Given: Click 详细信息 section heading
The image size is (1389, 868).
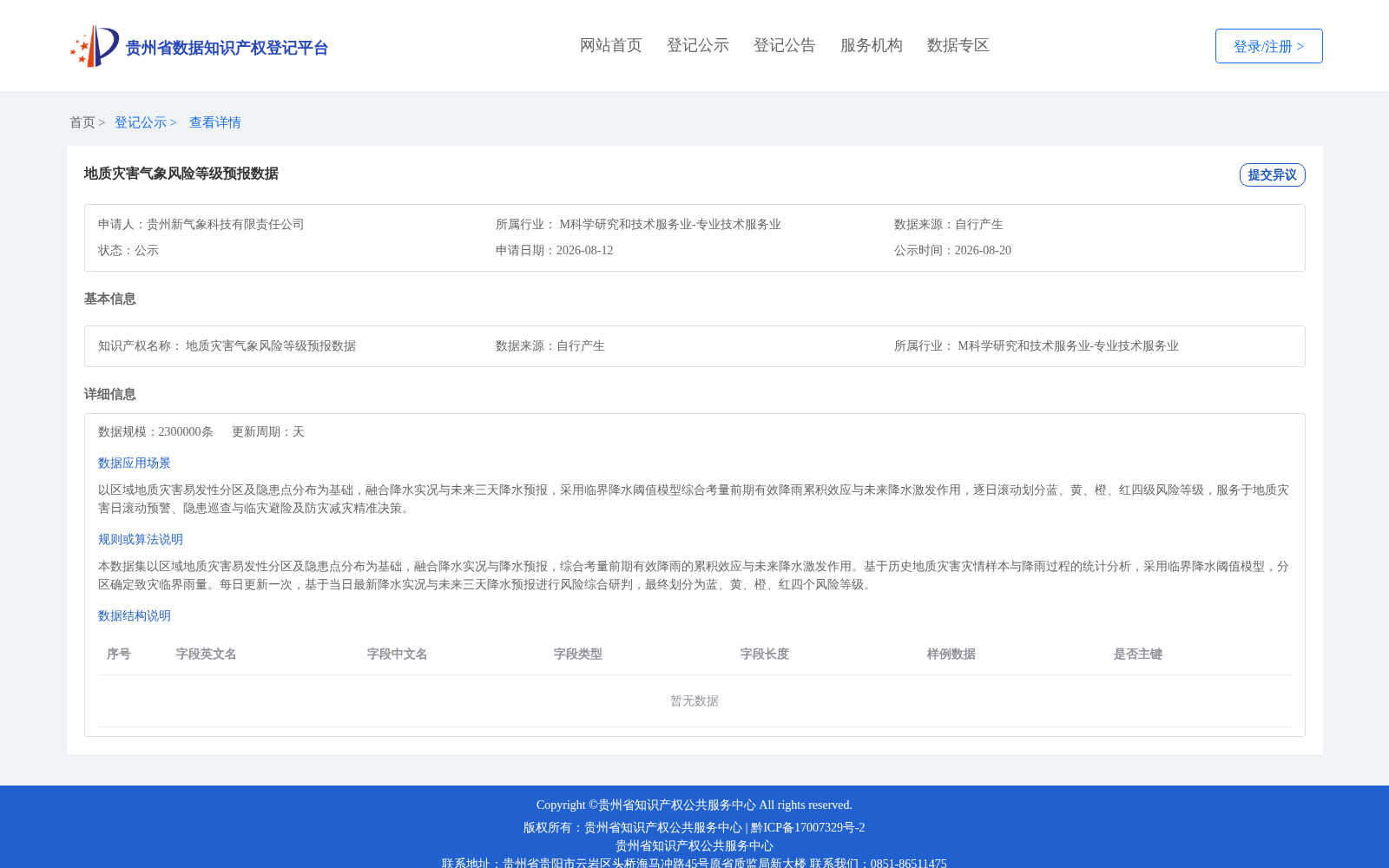Looking at the screenshot, I should click(x=110, y=394).
